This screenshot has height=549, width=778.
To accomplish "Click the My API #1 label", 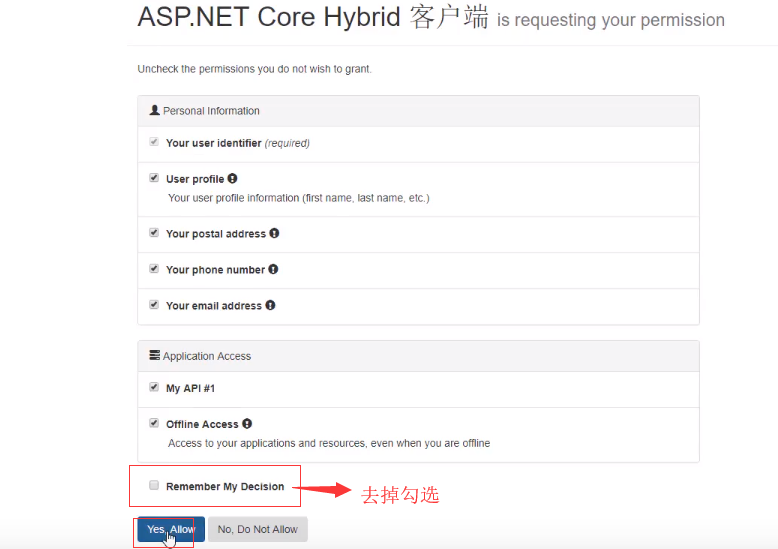I will [191, 388].
